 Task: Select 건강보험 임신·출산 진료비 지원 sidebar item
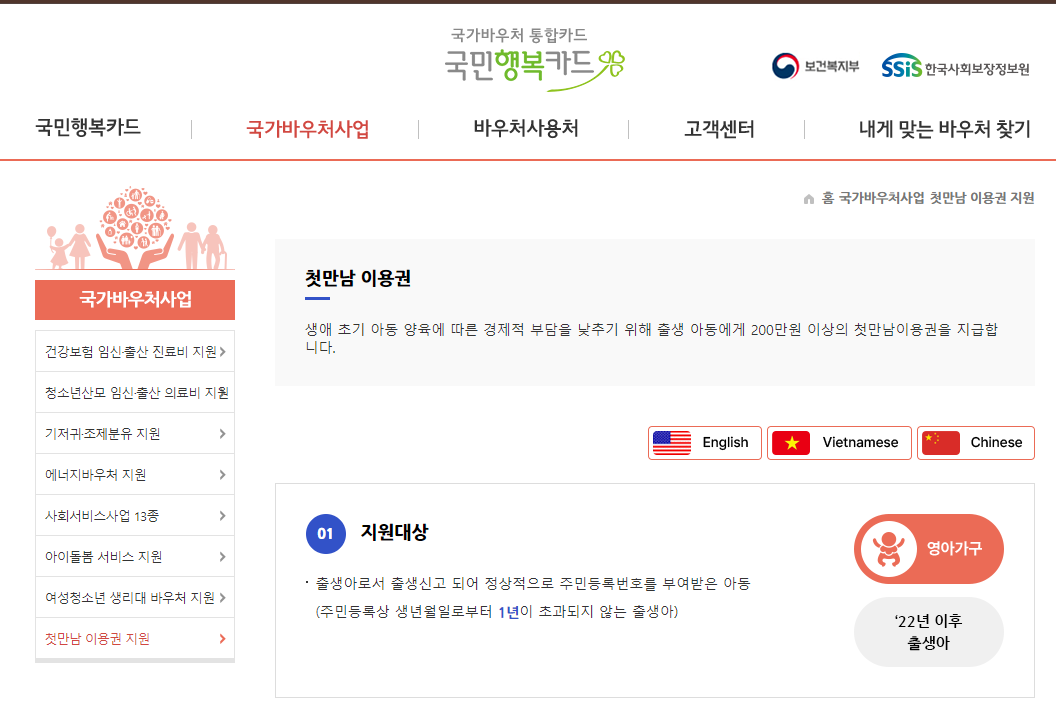point(135,351)
